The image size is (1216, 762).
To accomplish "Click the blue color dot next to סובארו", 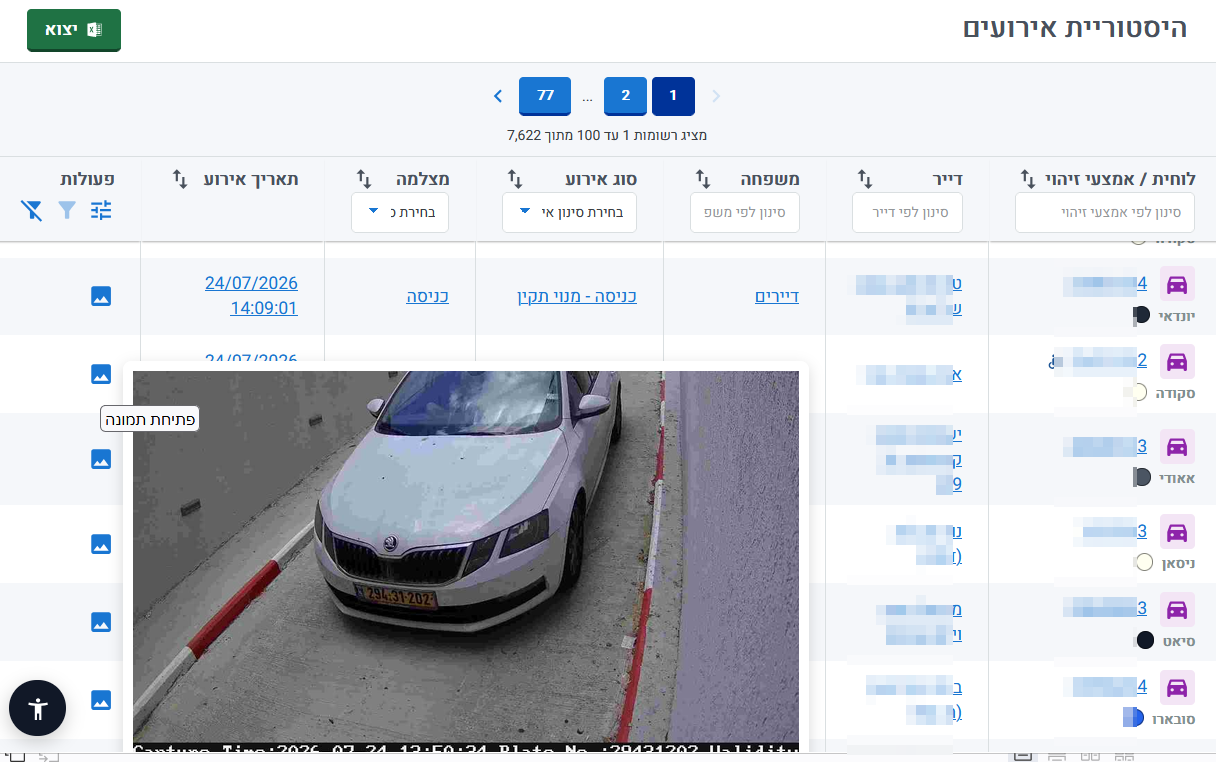I will (1133, 717).
